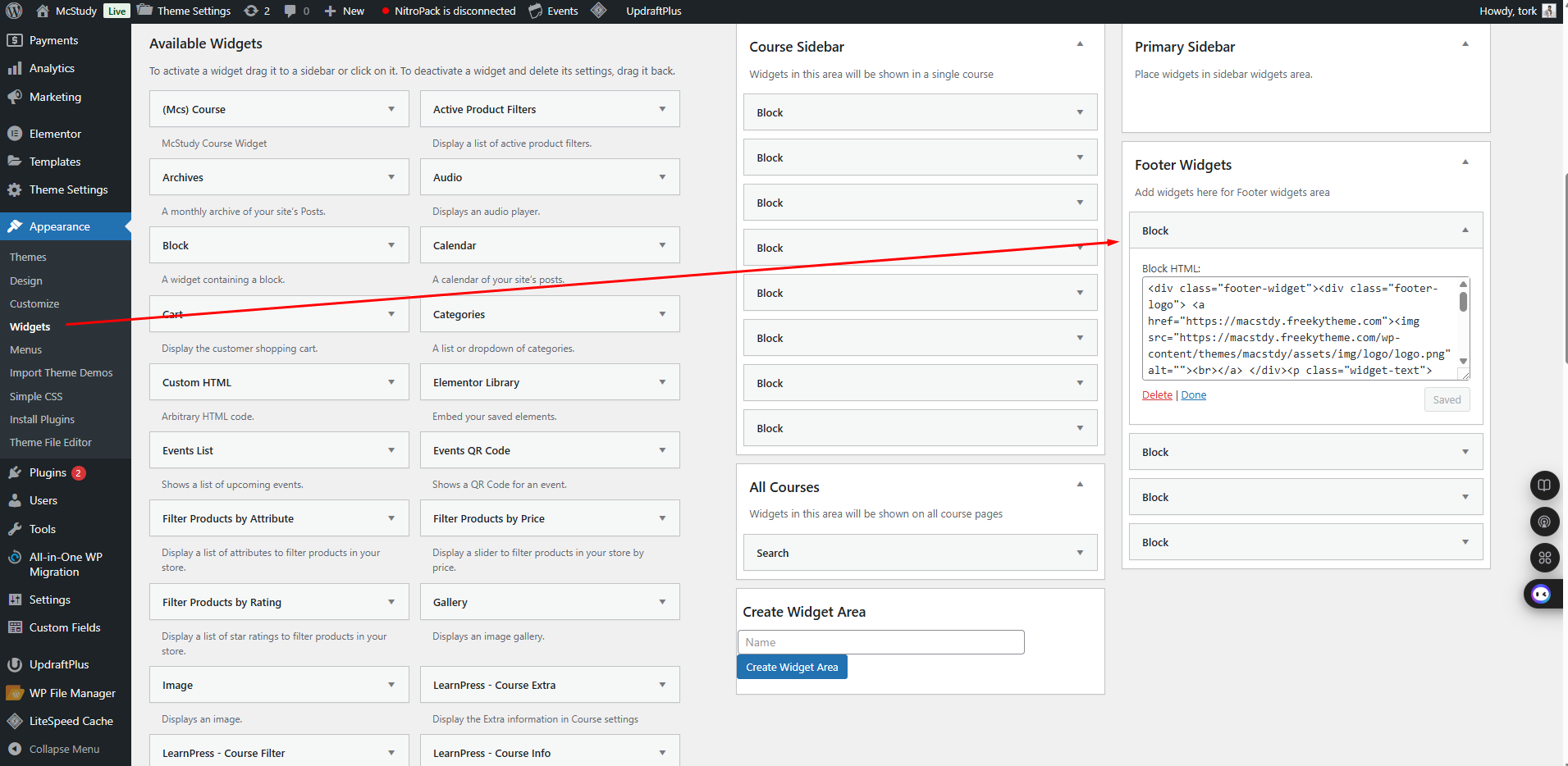The width and height of the screenshot is (1568, 766).
Task: Collapse the Primary Sidebar panel
Action: [1465, 44]
